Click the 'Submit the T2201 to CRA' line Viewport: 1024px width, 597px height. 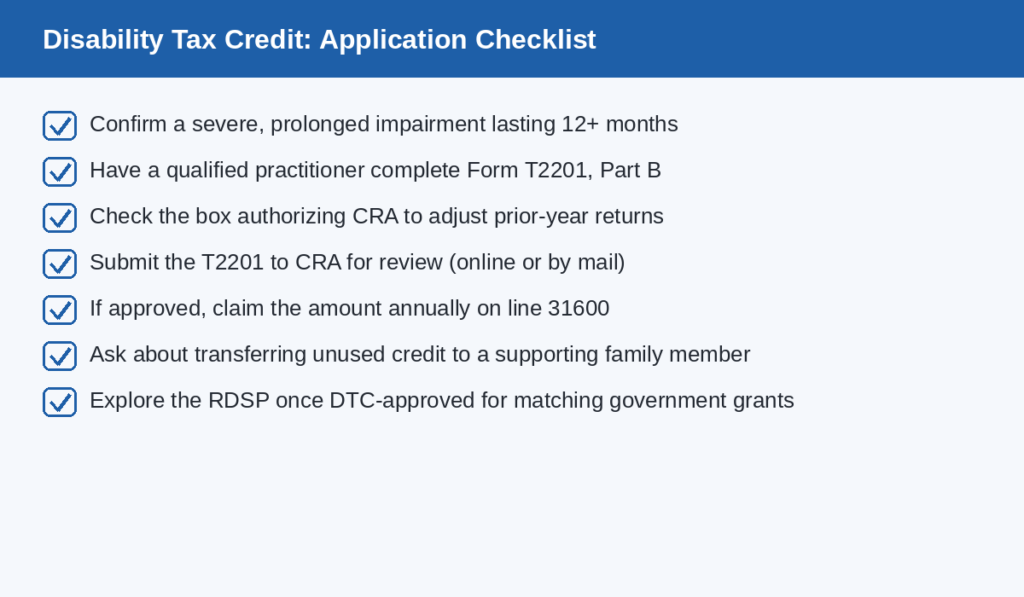click(357, 262)
